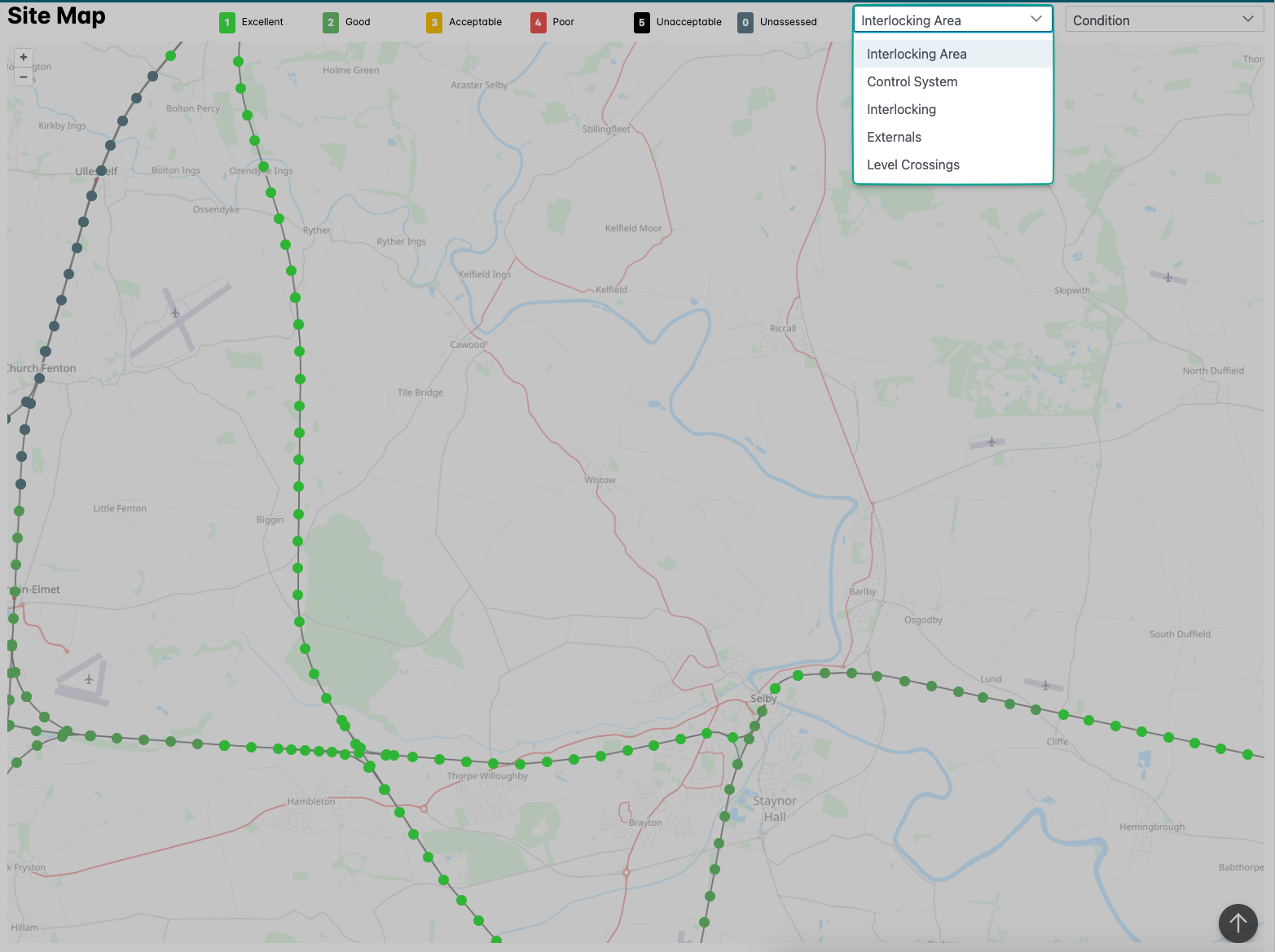1275x952 pixels.
Task: Click the Selby town label on map
Action: (763, 699)
